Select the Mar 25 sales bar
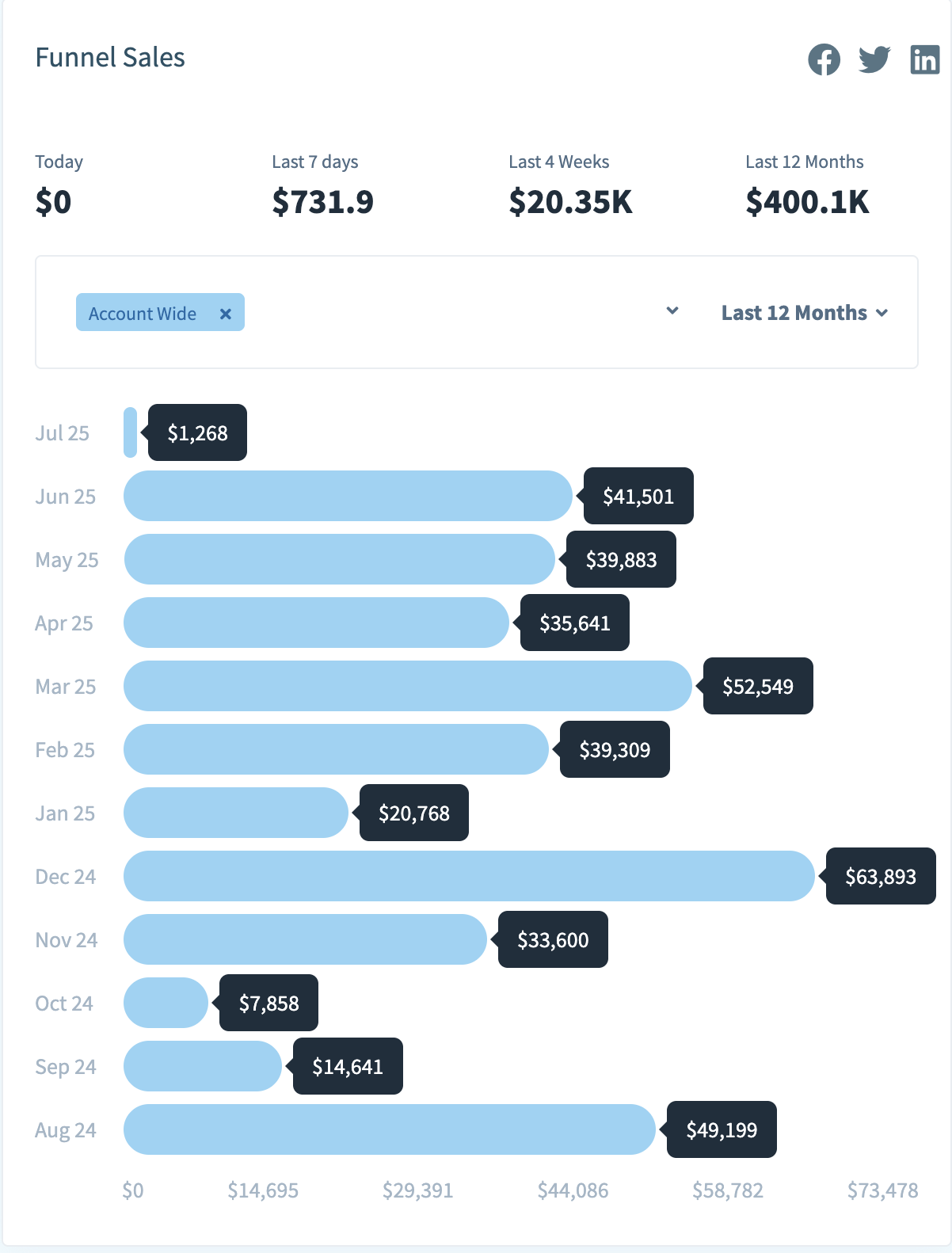The width and height of the screenshot is (952, 1253). click(408, 686)
